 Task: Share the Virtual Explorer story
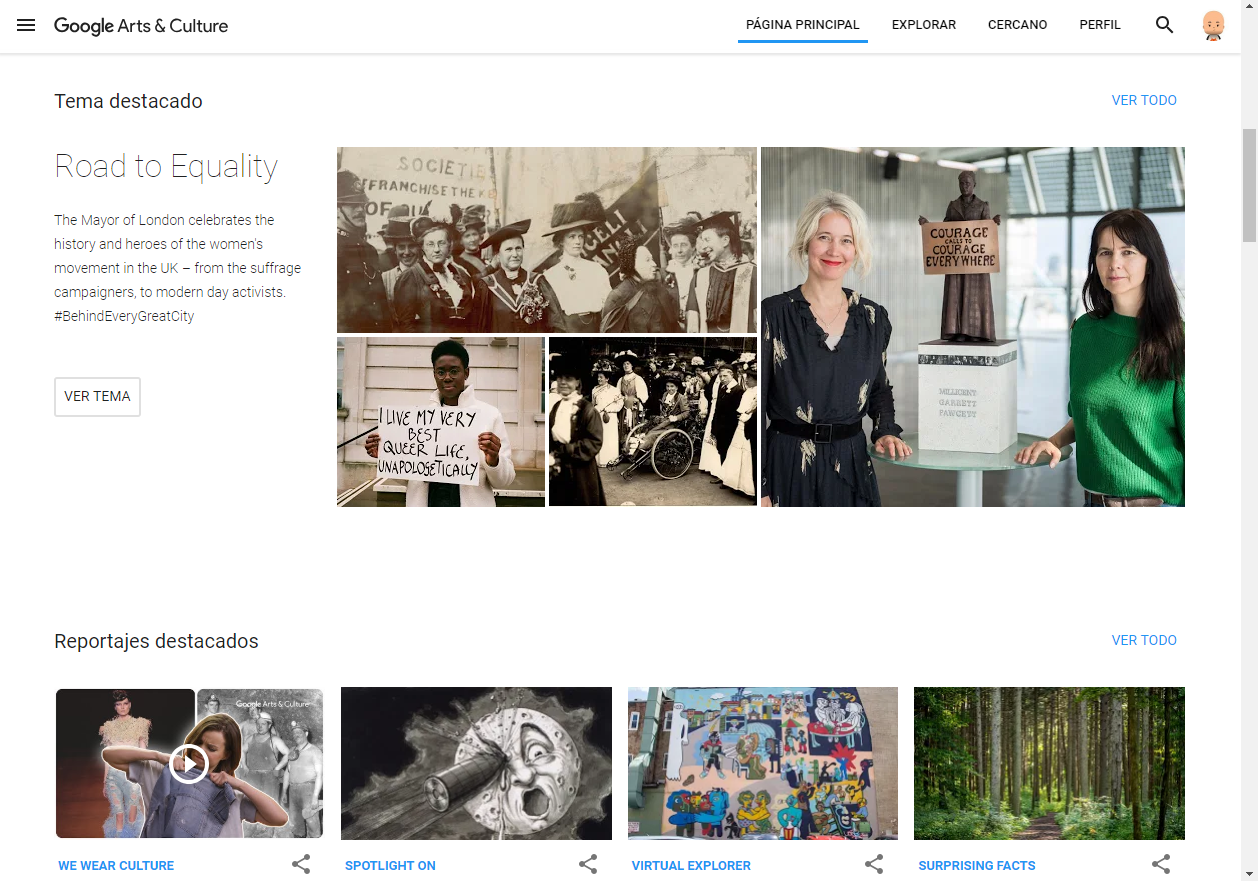(874, 864)
